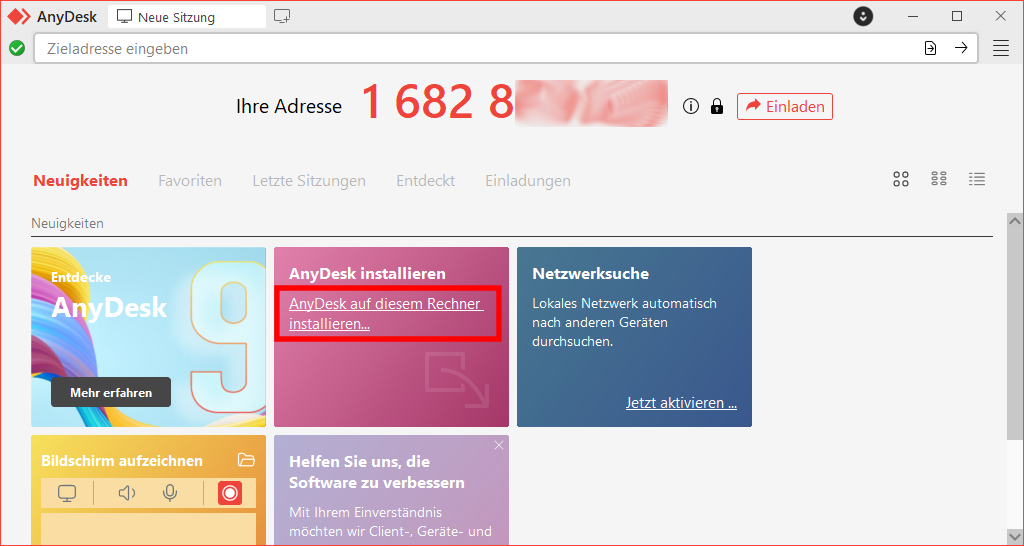Toggle speaker audio in recording card
Viewport: 1024px width, 546px height.
pyautogui.click(x=127, y=493)
